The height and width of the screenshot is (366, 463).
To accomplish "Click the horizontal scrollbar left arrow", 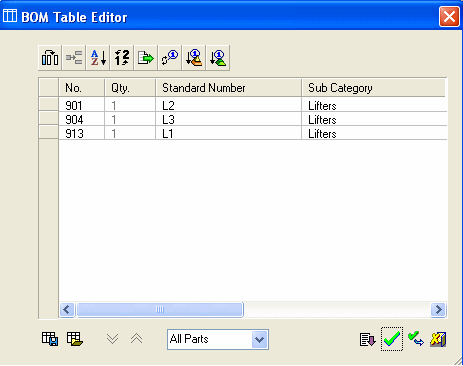I will coord(67,310).
